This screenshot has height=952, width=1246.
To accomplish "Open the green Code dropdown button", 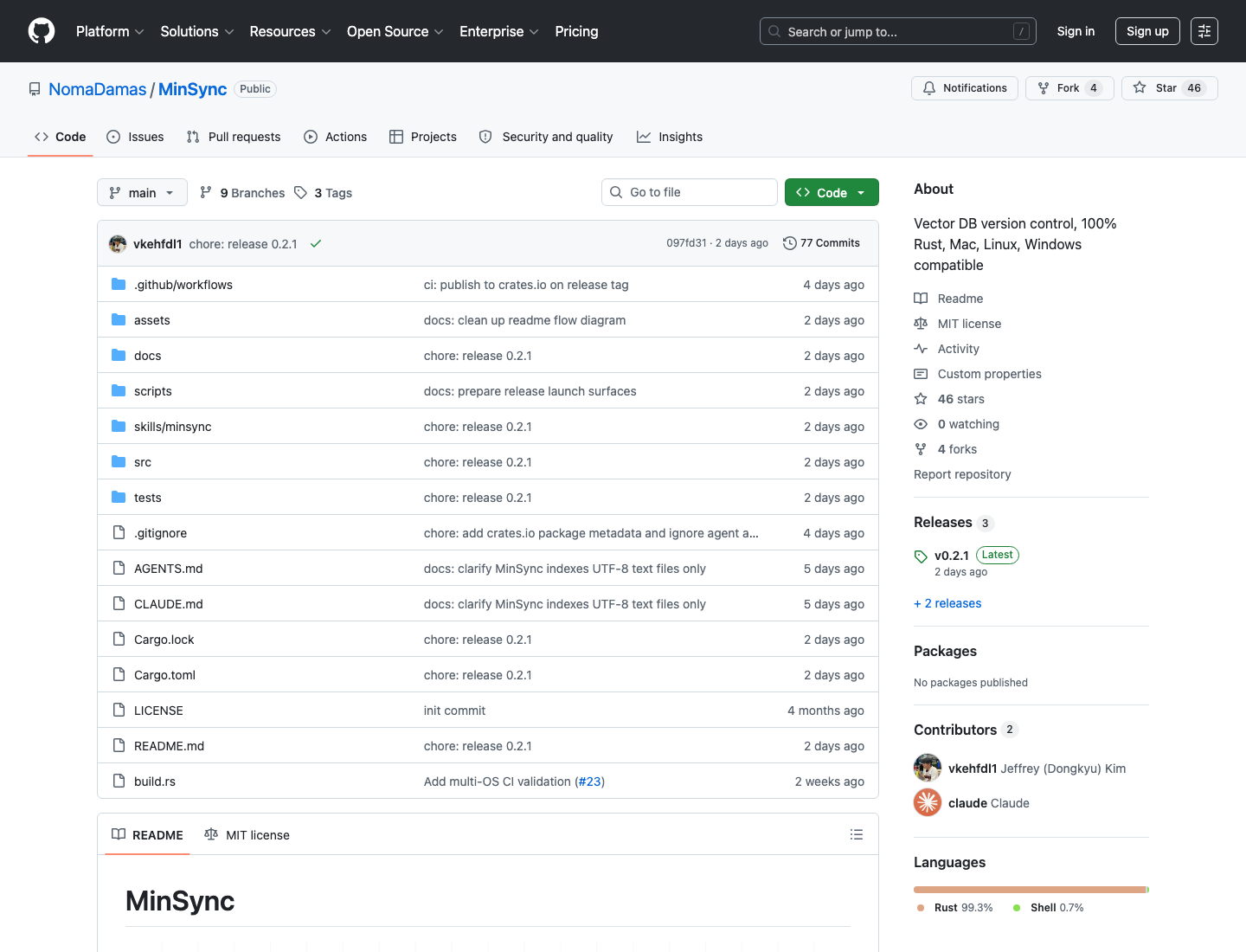I will pyautogui.click(x=832, y=192).
